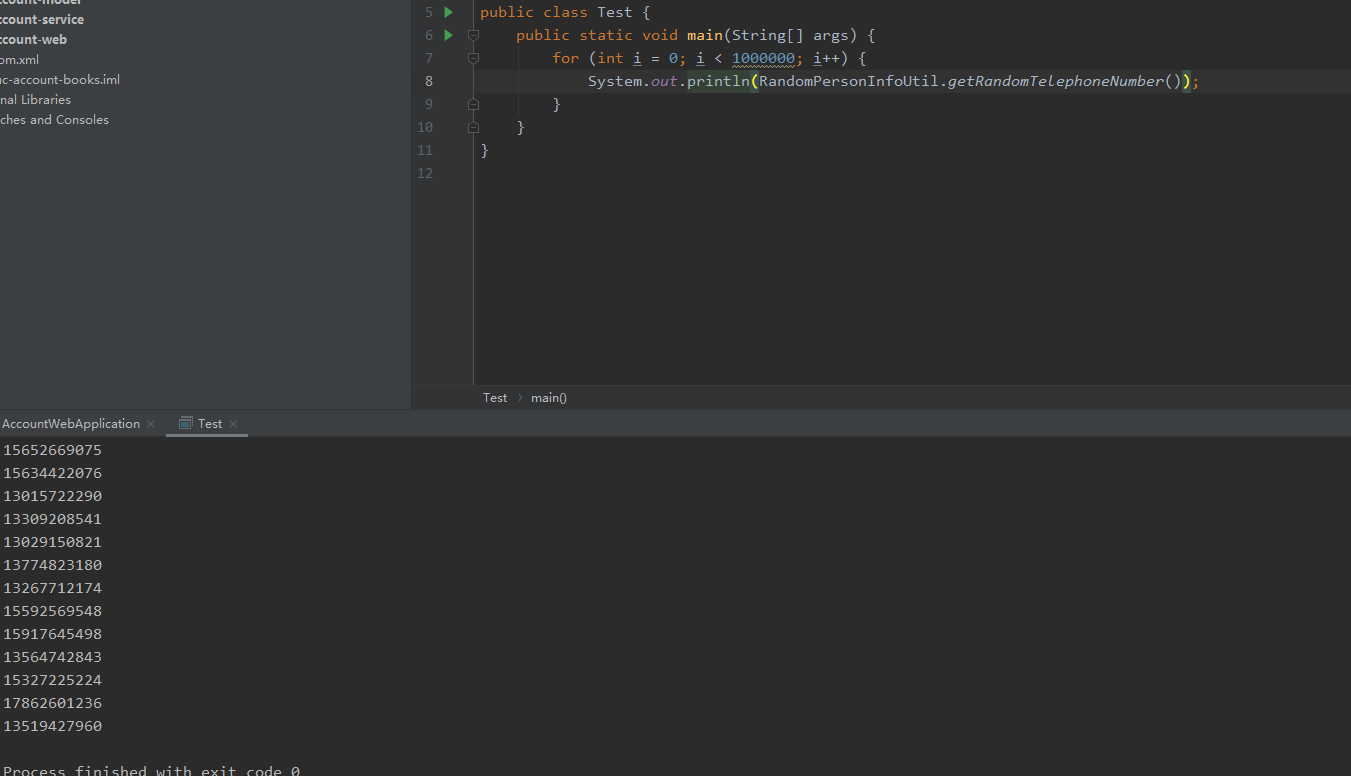Select account-service module in project tree
The image size is (1351, 776).
(x=40, y=19)
